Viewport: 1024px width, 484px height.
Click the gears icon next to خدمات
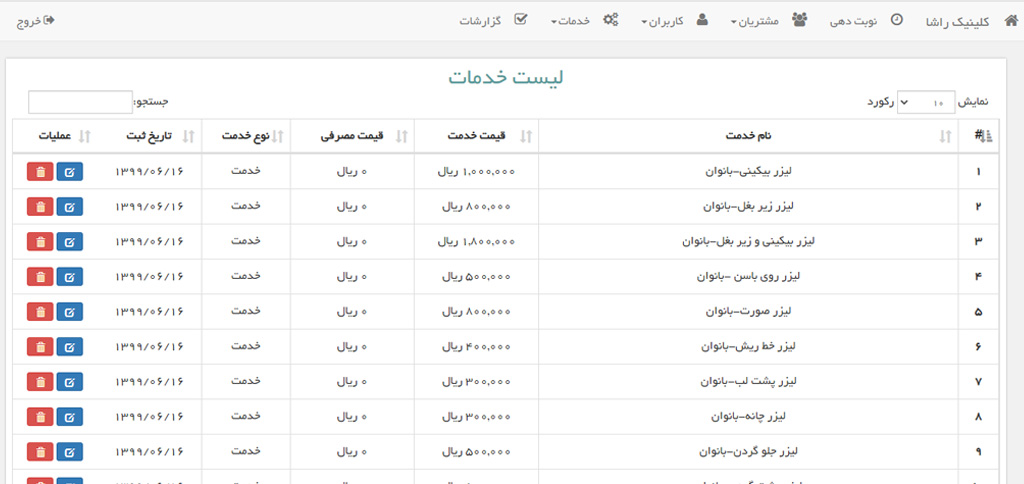point(611,20)
